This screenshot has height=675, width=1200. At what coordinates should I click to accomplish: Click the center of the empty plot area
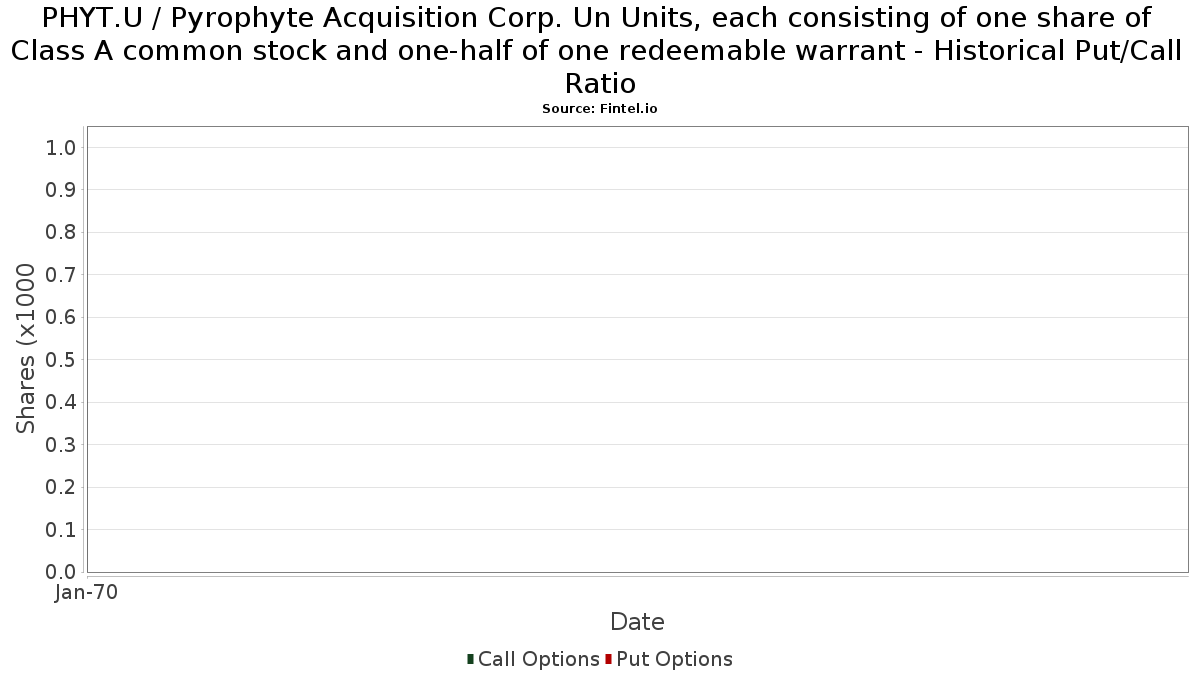click(638, 350)
